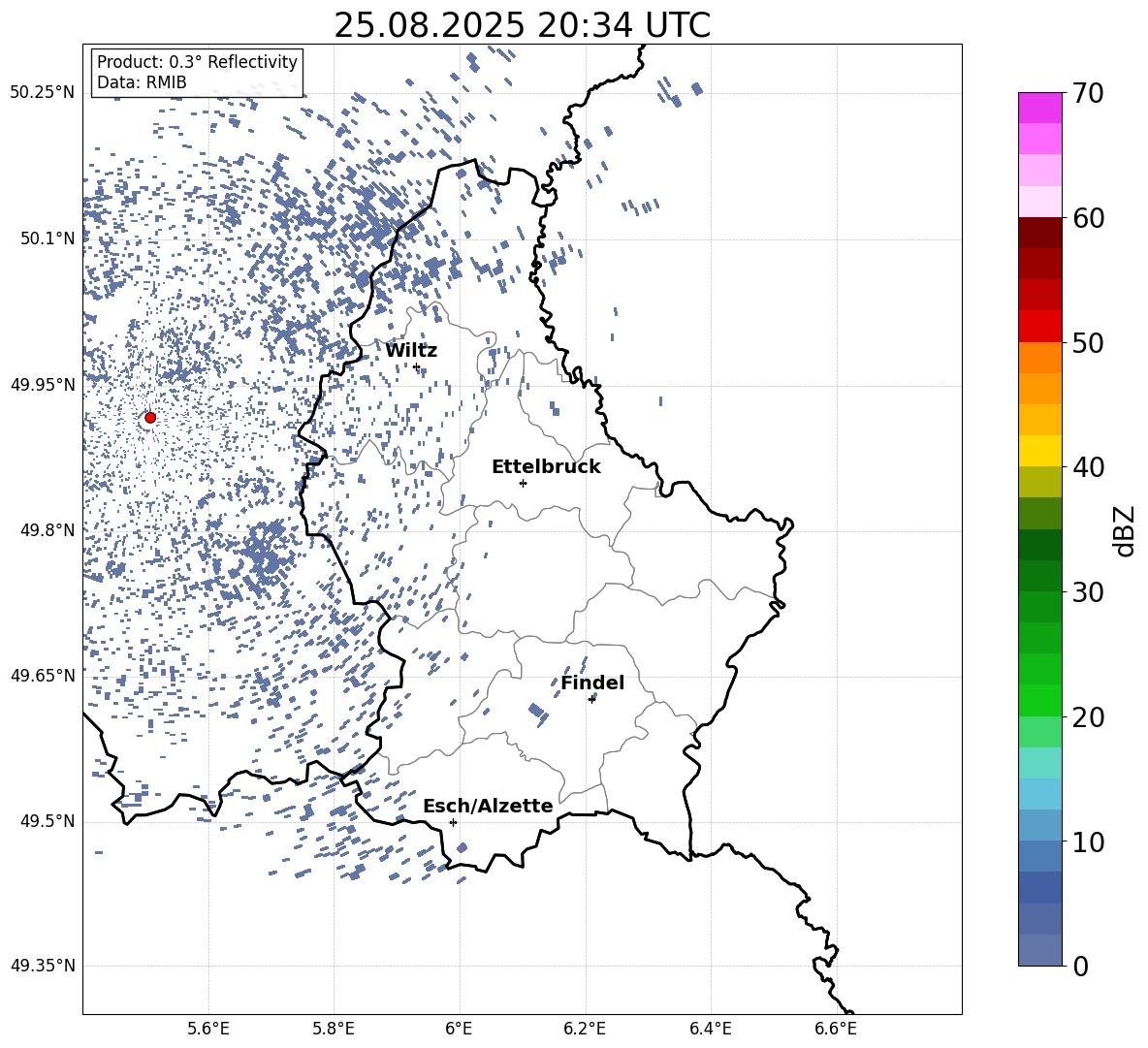This screenshot has height=1048, width=1148.
Task: Click the 49.5°N latitude label
Action: coord(48,821)
